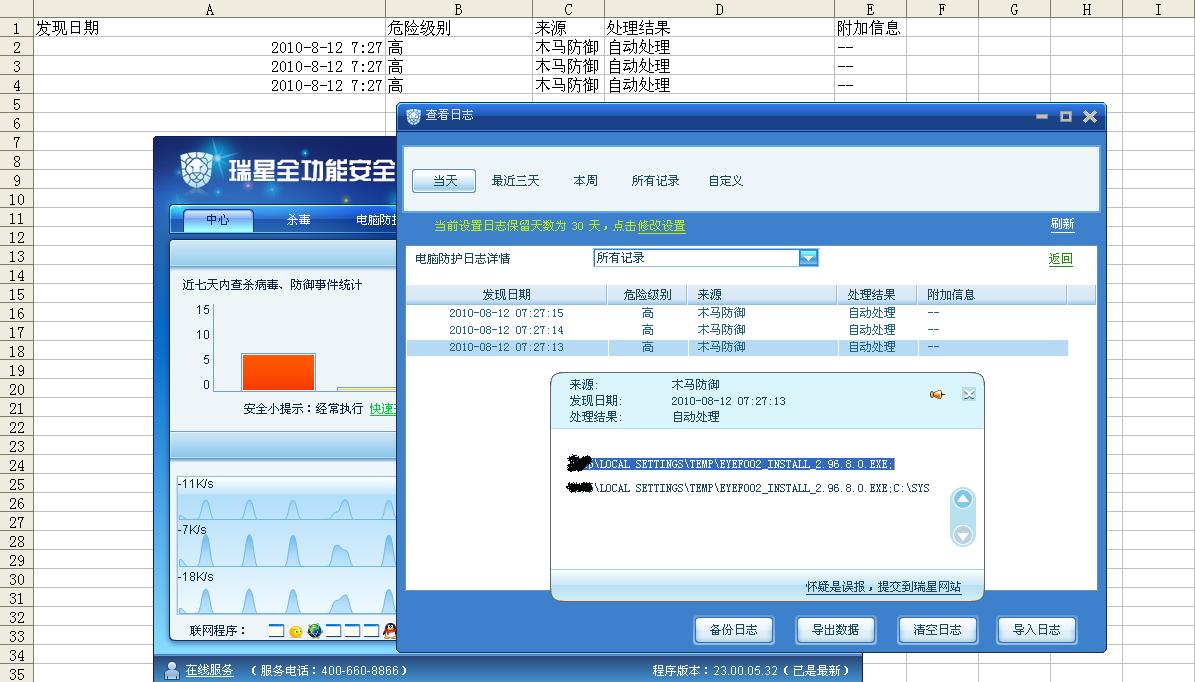The width and height of the screenshot is (1195, 682).
Task: Select the globe icon in 联网程序
Action: pyautogui.click(x=315, y=630)
